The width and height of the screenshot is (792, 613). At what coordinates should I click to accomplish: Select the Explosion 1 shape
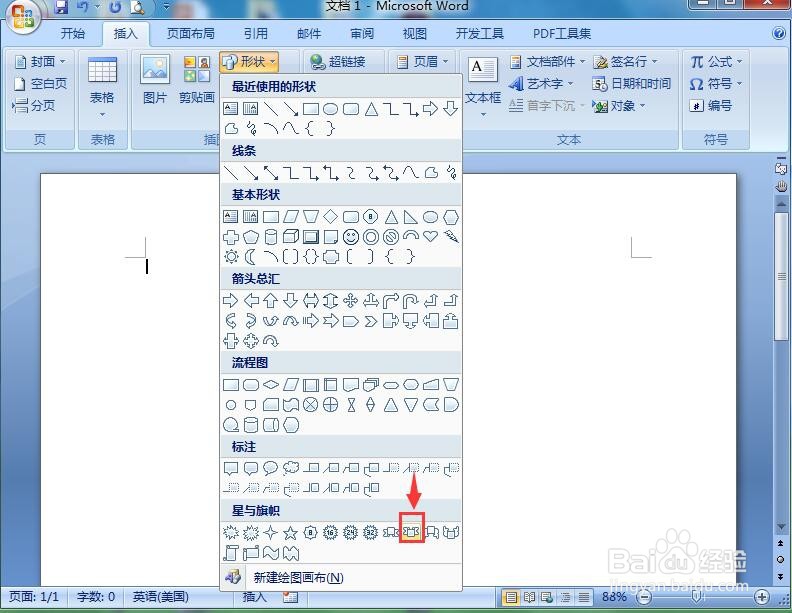click(231, 532)
